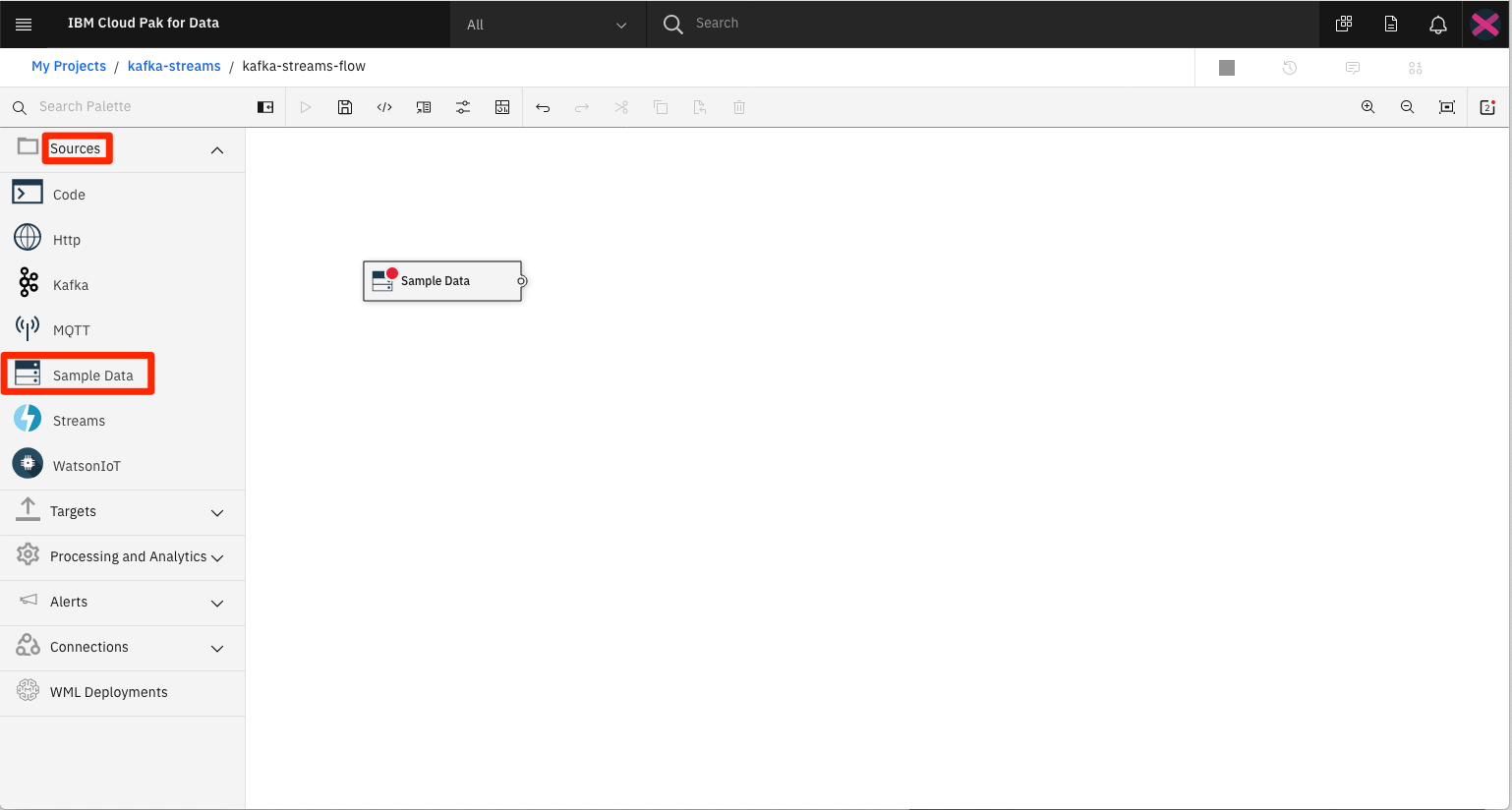Open the user profile avatar

point(1485,24)
